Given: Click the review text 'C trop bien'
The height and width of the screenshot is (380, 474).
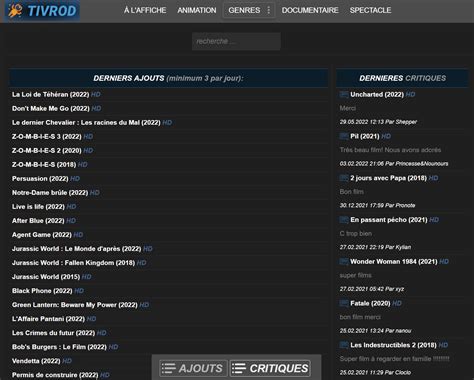Looking at the screenshot, I should click(x=356, y=233).
